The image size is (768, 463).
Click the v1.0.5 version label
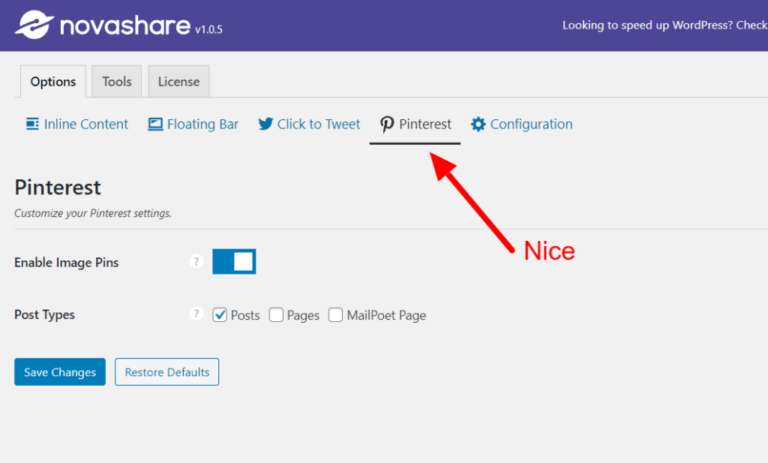209,29
